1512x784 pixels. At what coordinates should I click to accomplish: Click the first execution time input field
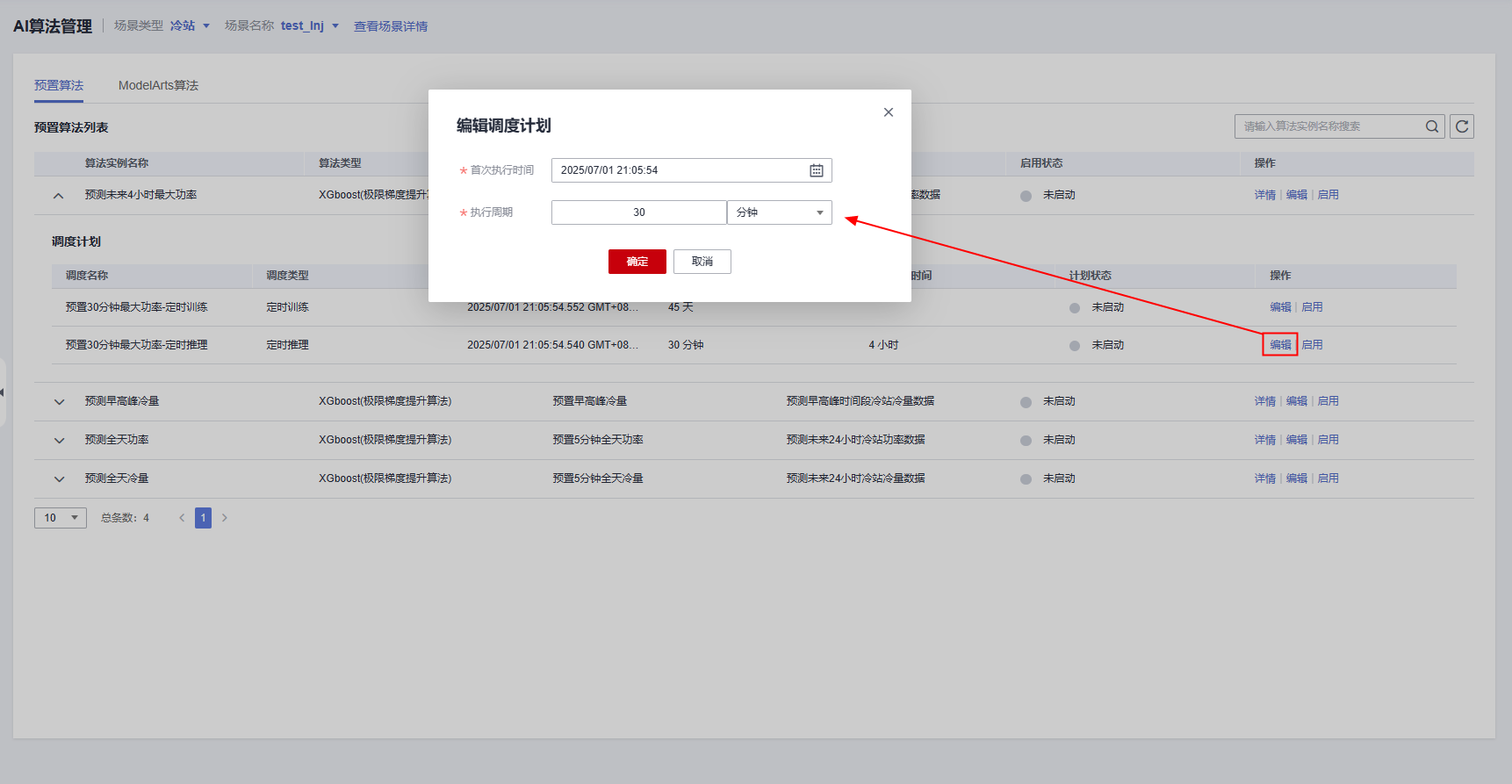coord(692,170)
